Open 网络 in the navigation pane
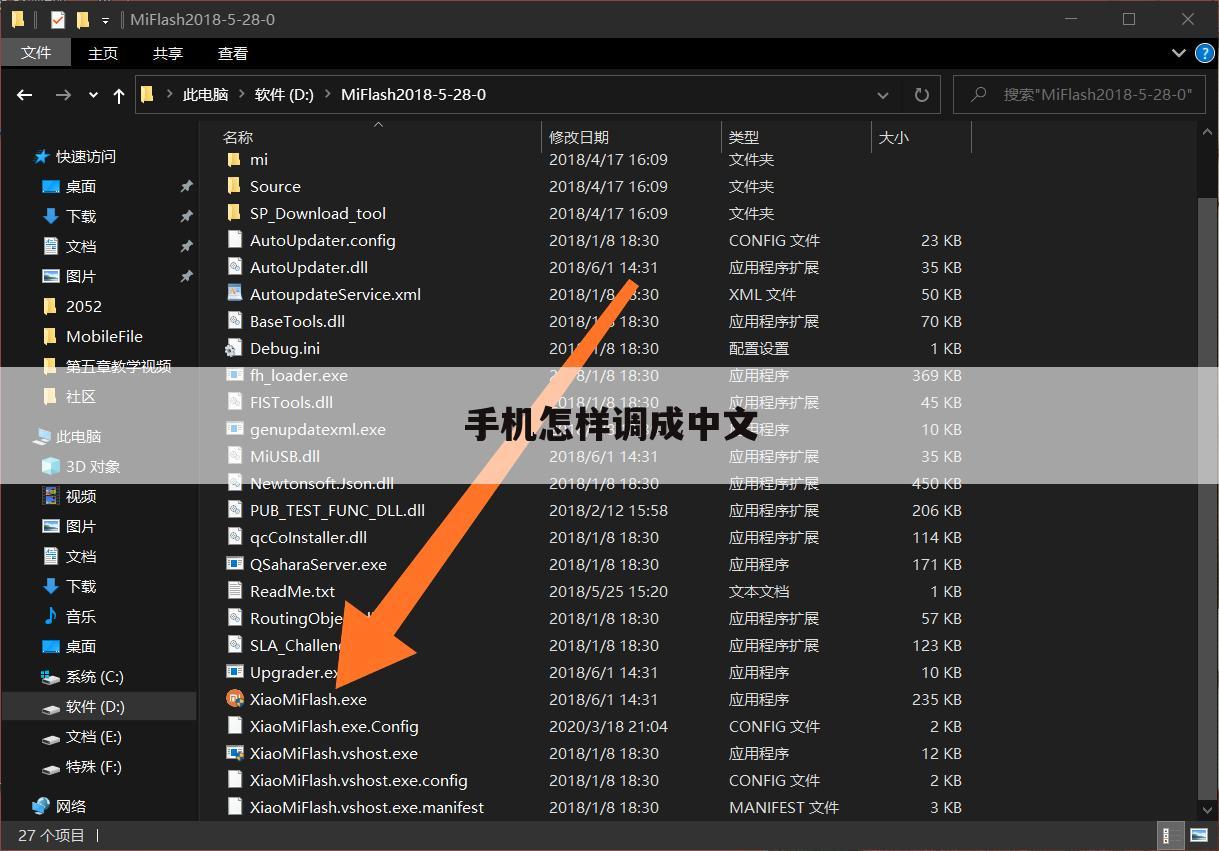Image resolution: width=1219 pixels, height=851 pixels. (71, 806)
